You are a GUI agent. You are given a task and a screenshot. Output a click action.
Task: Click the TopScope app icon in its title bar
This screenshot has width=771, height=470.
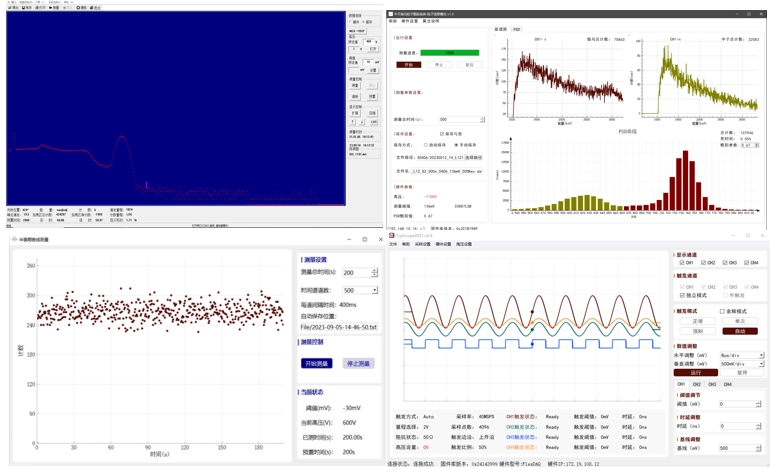[391, 235]
